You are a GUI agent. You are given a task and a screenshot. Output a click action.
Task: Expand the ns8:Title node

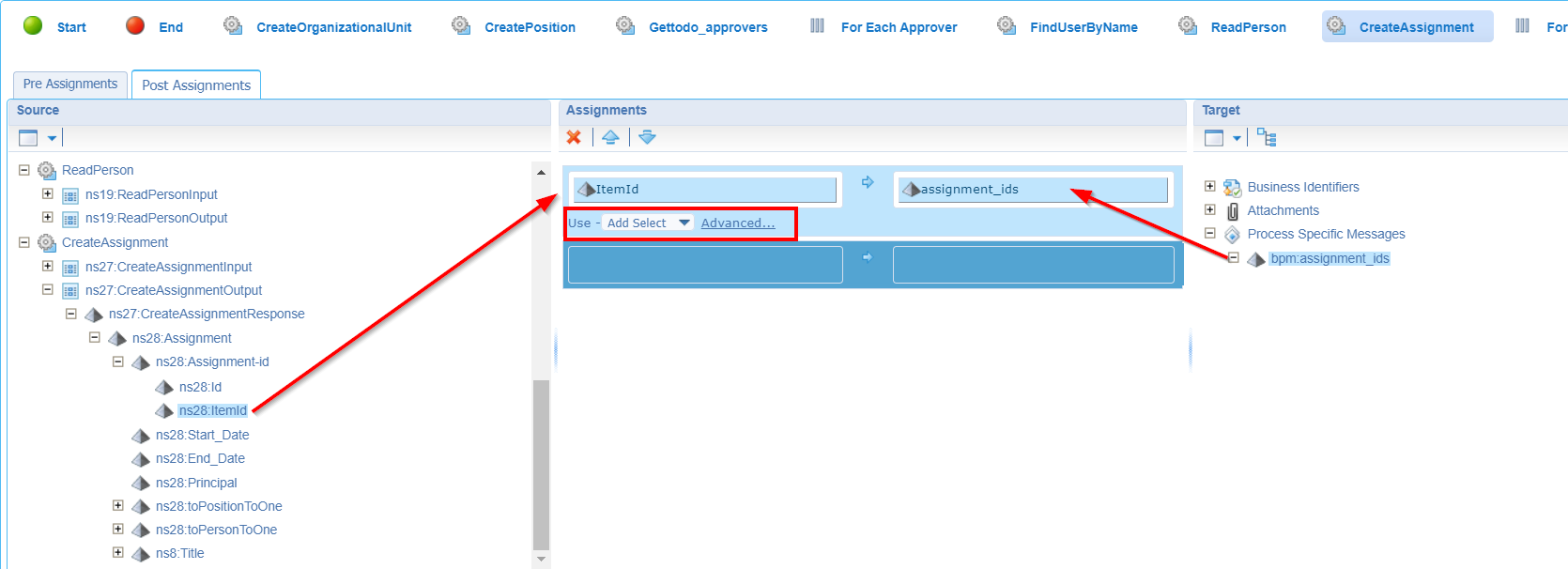point(118,552)
